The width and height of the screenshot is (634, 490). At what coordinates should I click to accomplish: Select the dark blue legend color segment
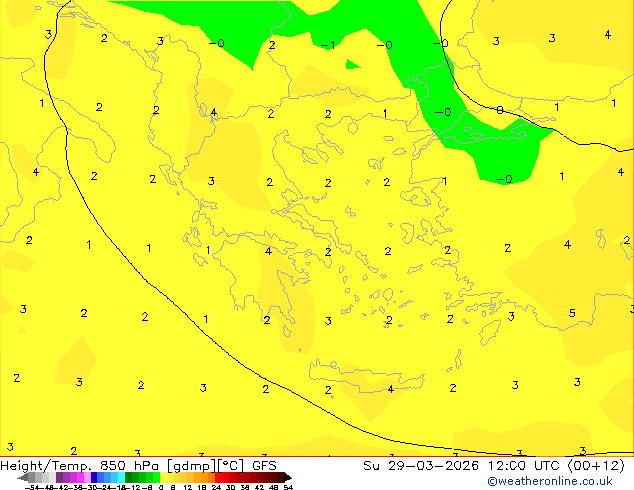point(94,477)
